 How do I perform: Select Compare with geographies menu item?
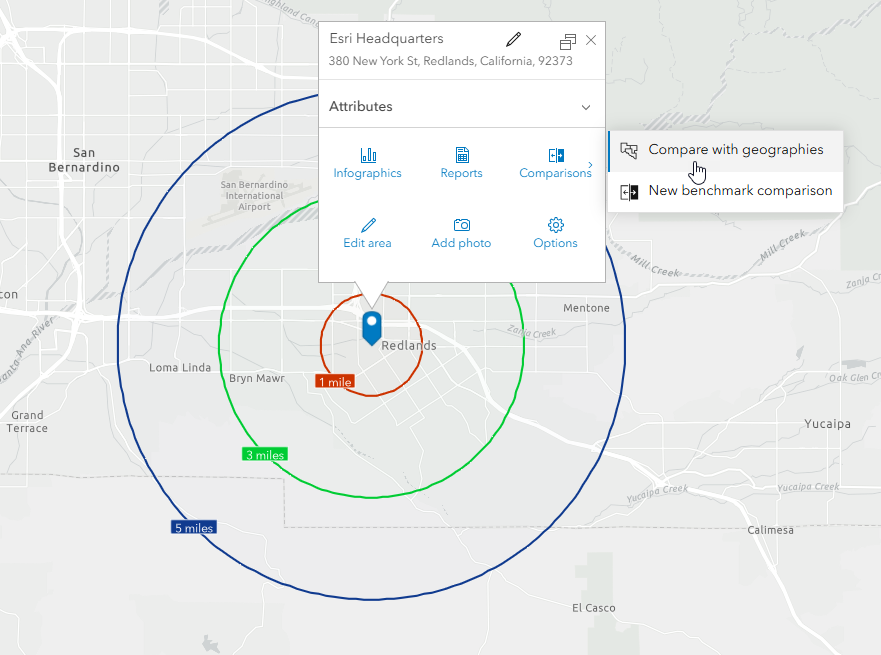point(726,150)
